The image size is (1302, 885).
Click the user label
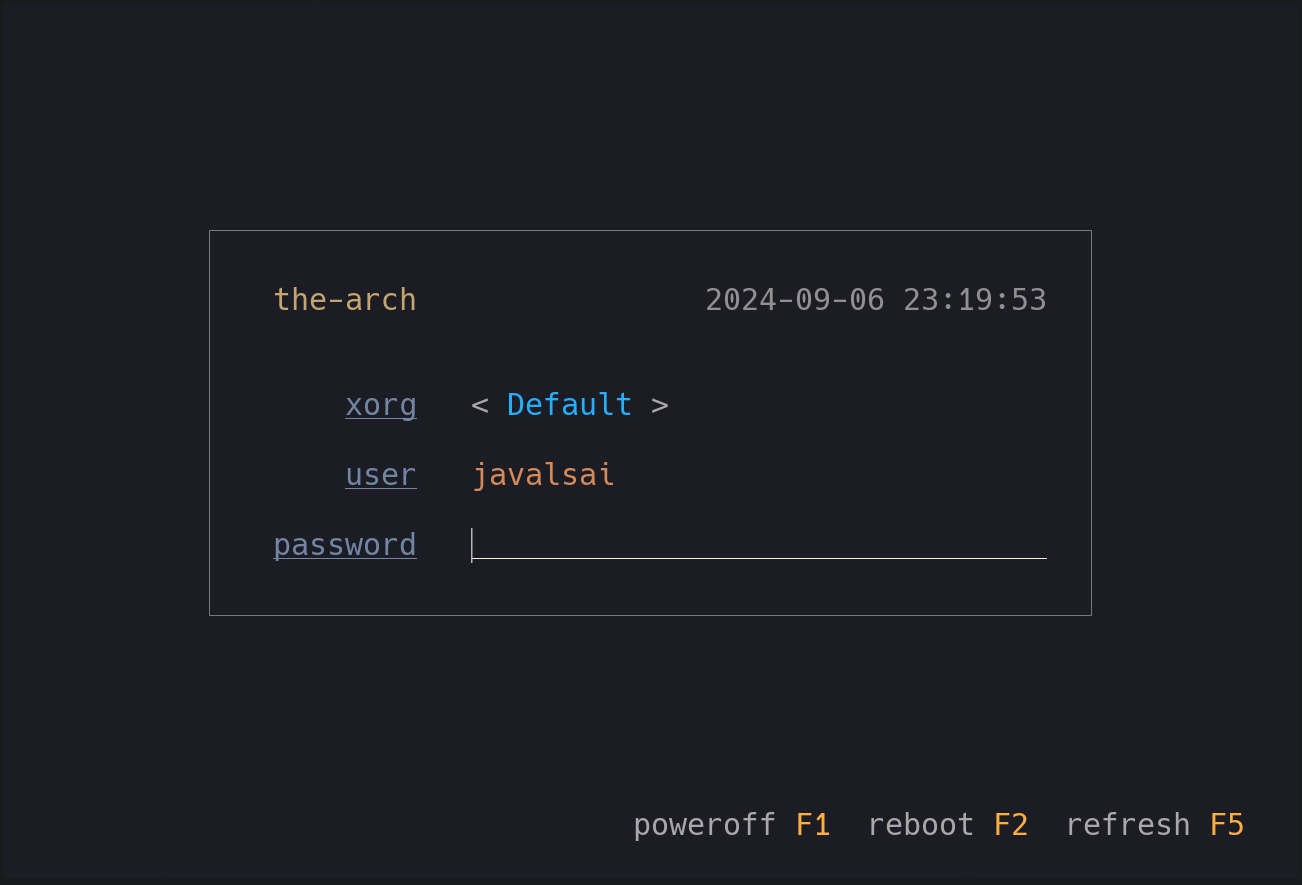[381, 475]
